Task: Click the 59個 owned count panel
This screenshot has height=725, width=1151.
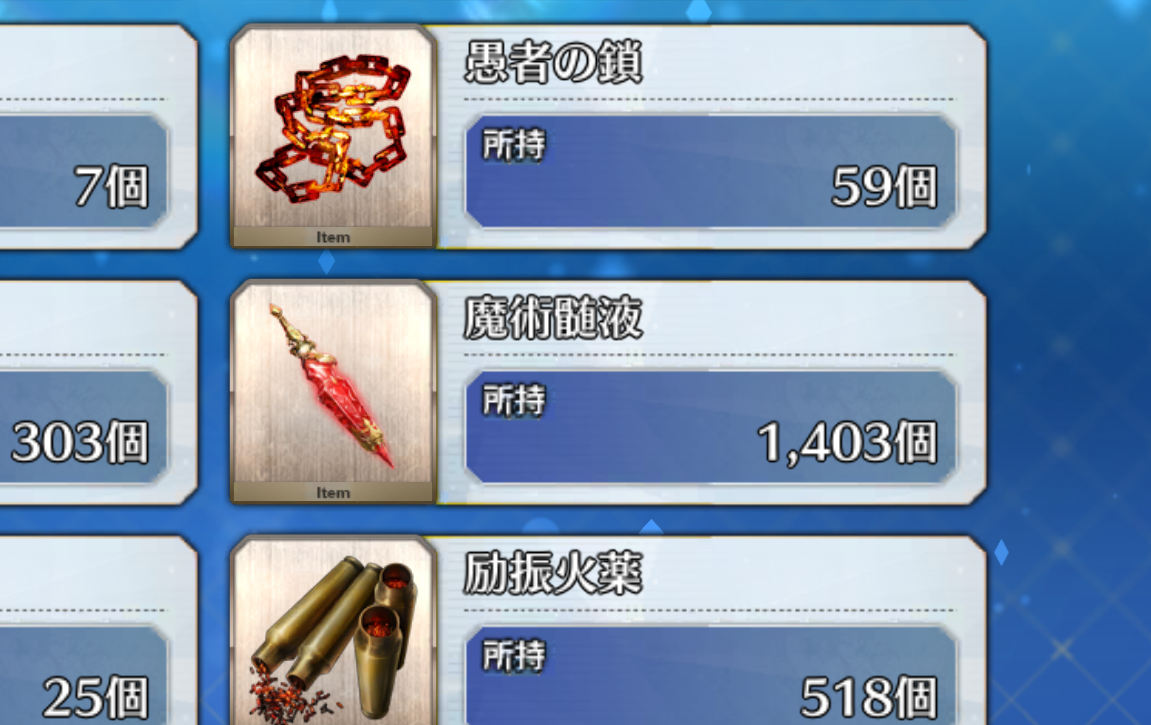Action: pos(711,171)
